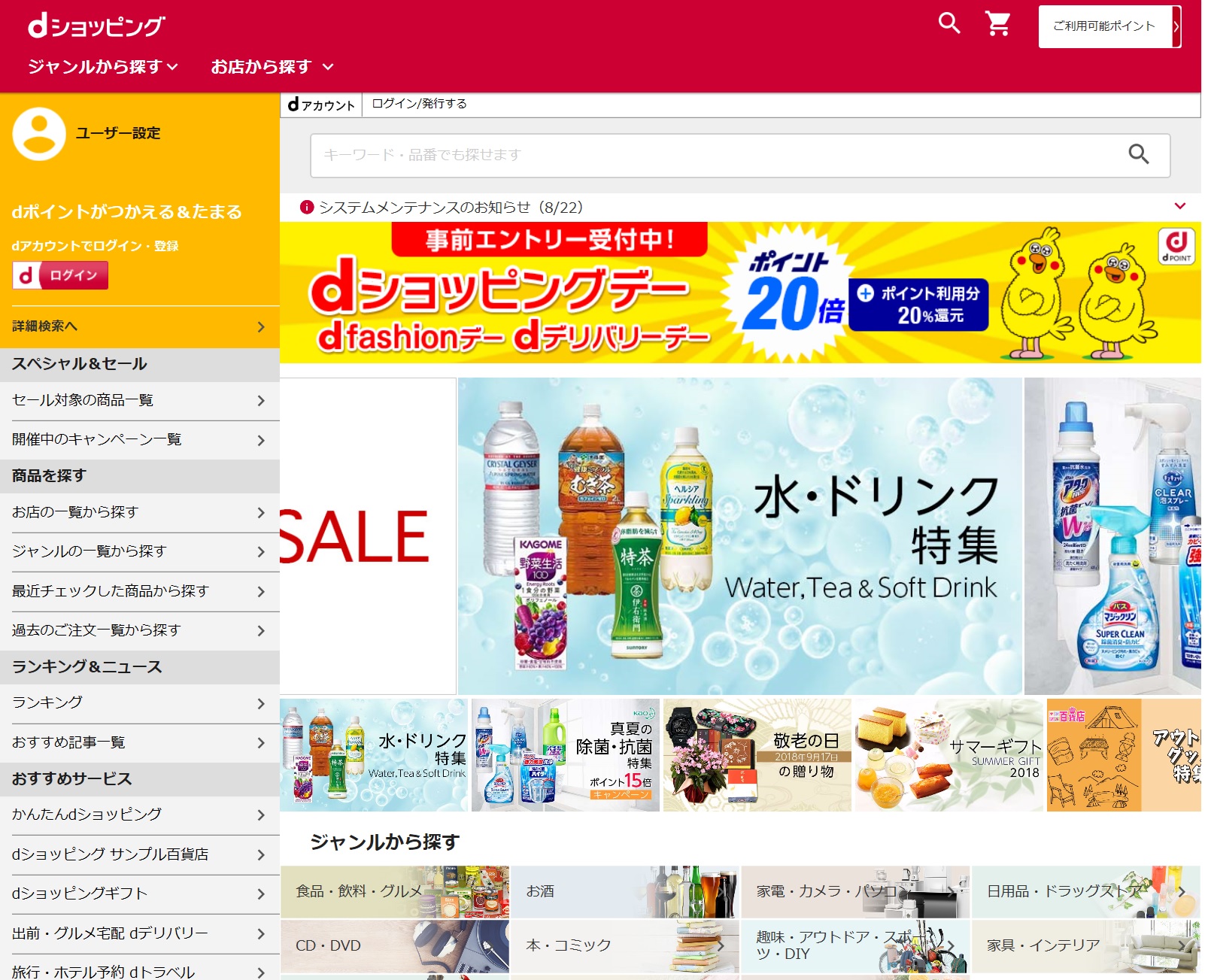1211x980 pixels.
Task: Open 開催中のキャンペーン一覧
Action: 140,440
